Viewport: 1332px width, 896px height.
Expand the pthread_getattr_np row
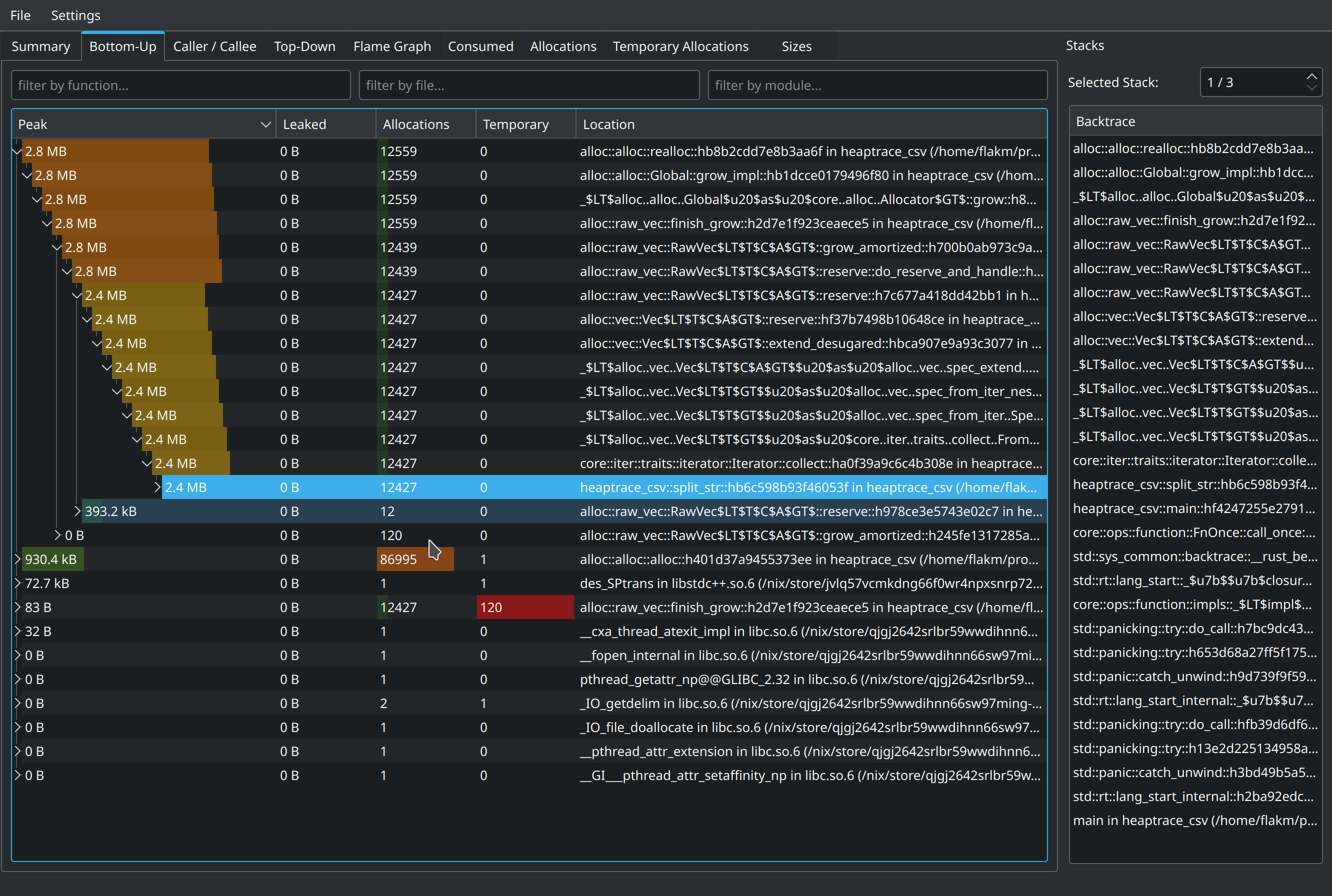pyautogui.click(x=17, y=679)
